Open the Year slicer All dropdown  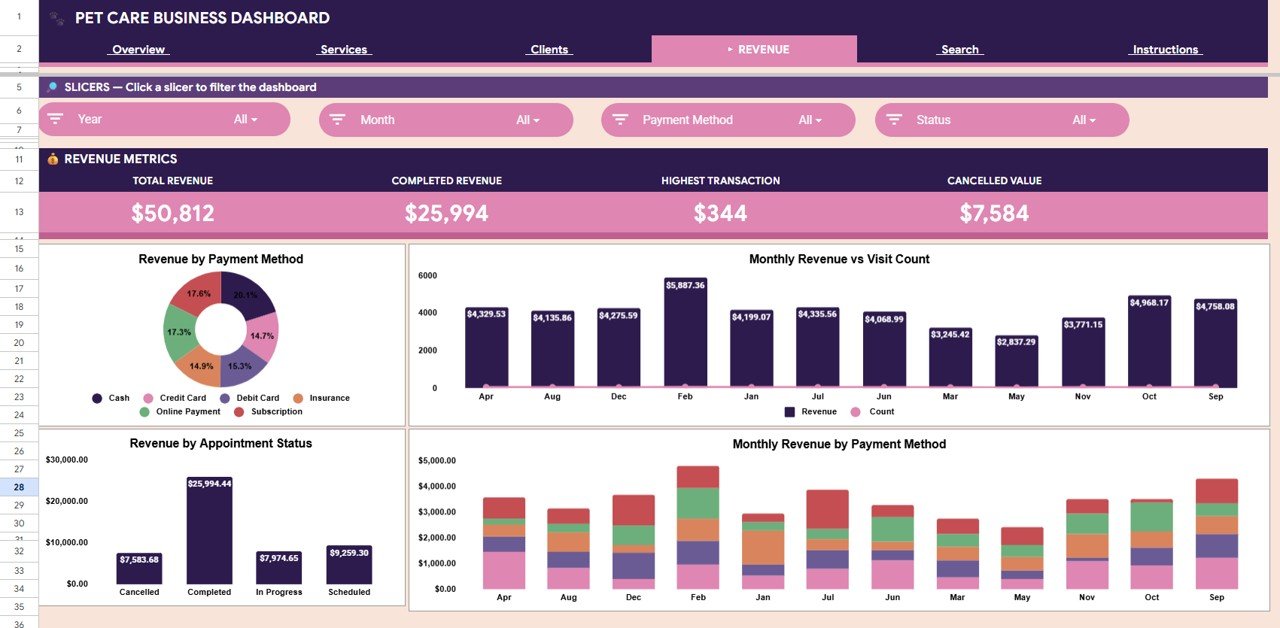coord(247,119)
